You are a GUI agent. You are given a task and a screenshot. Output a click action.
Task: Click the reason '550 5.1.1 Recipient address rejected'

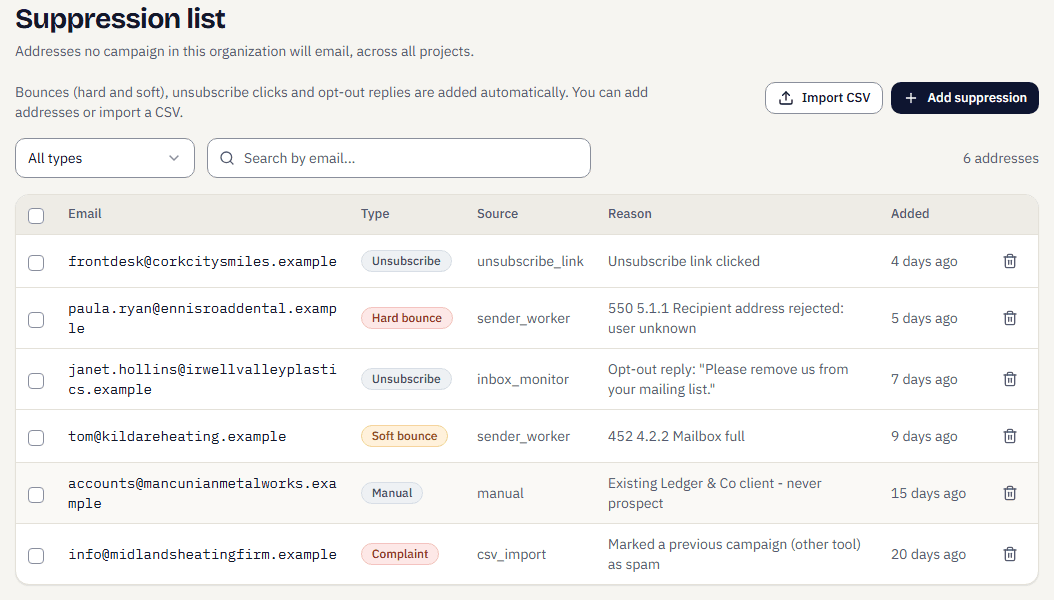[726, 318]
